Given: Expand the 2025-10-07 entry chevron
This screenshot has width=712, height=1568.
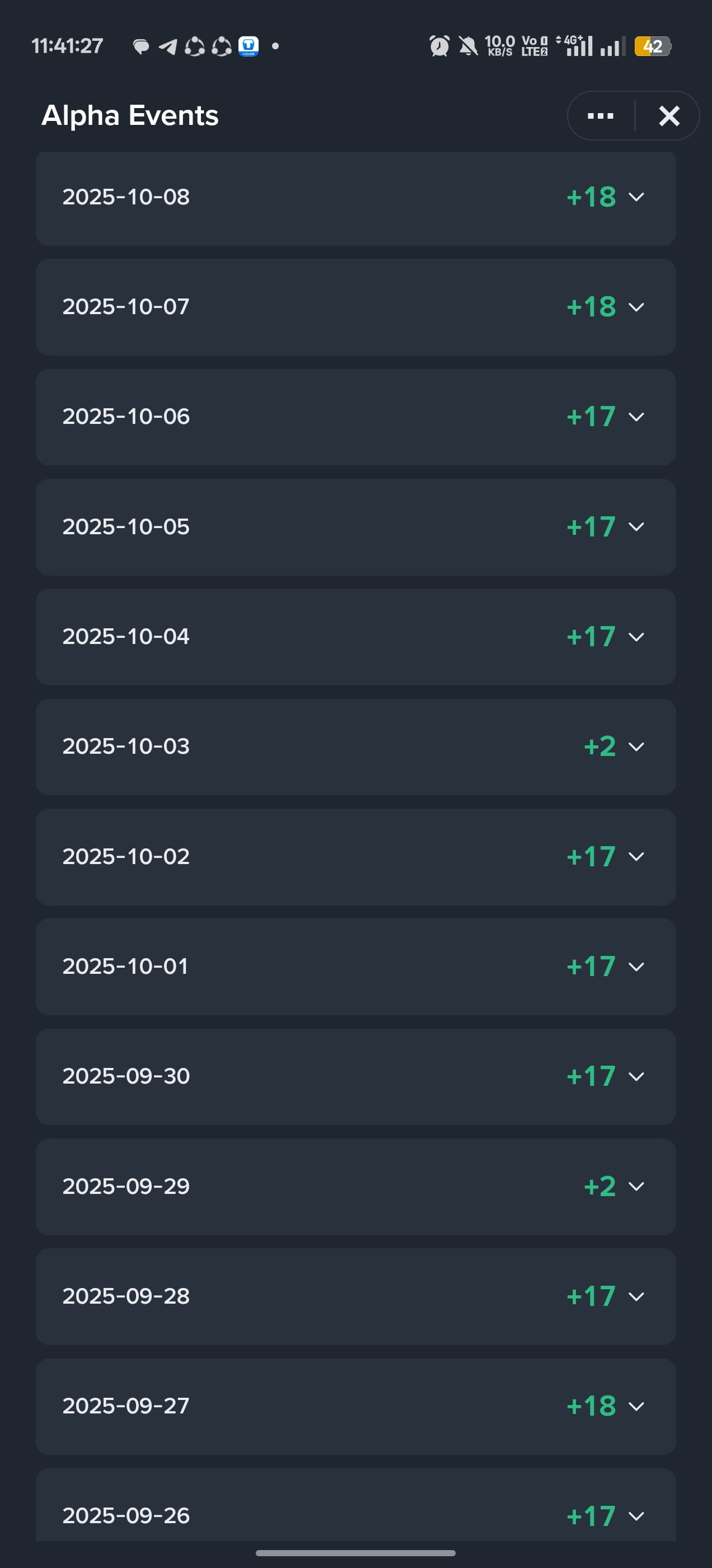Looking at the screenshot, I should coord(636,307).
